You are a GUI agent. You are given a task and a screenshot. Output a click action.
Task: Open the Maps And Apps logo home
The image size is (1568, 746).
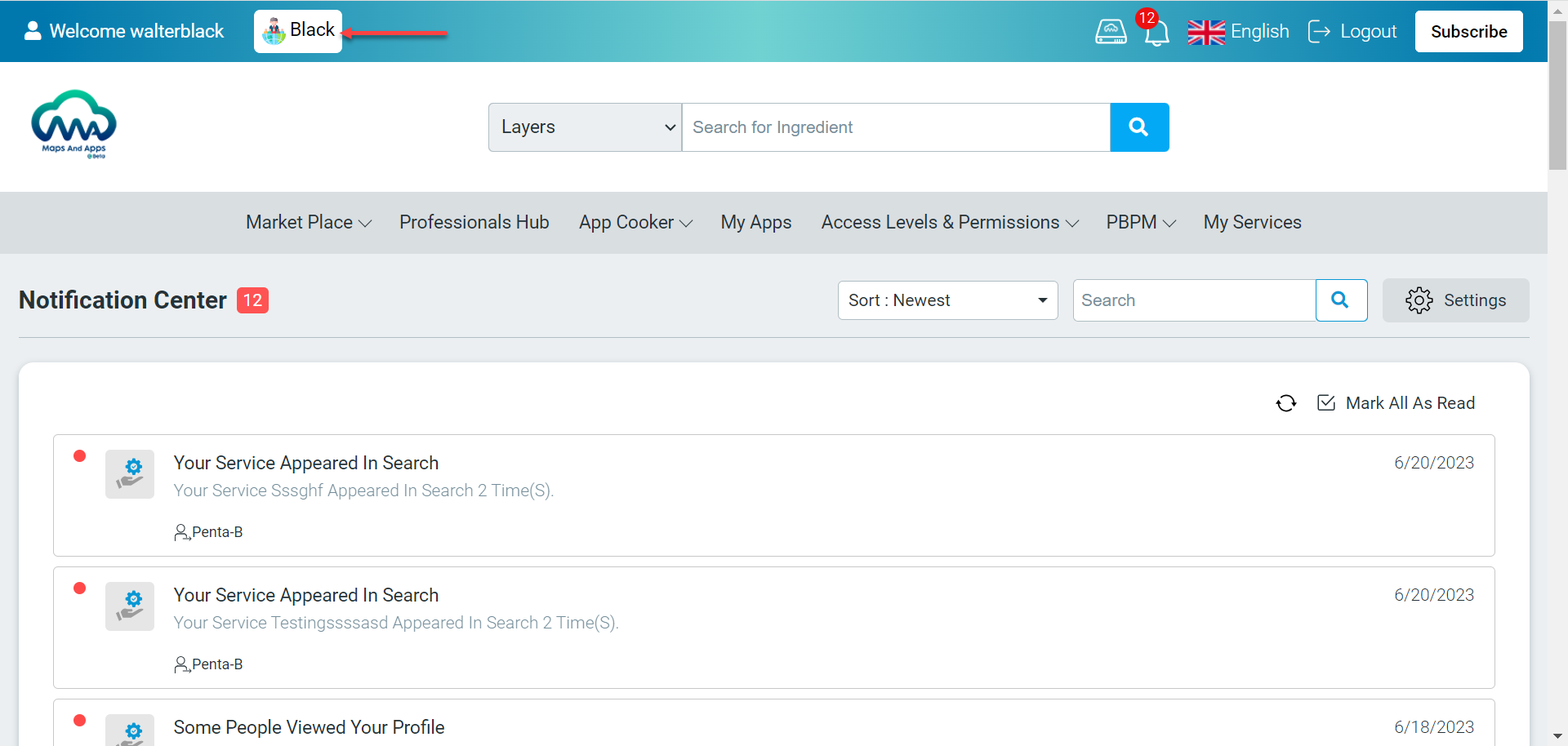73,124
